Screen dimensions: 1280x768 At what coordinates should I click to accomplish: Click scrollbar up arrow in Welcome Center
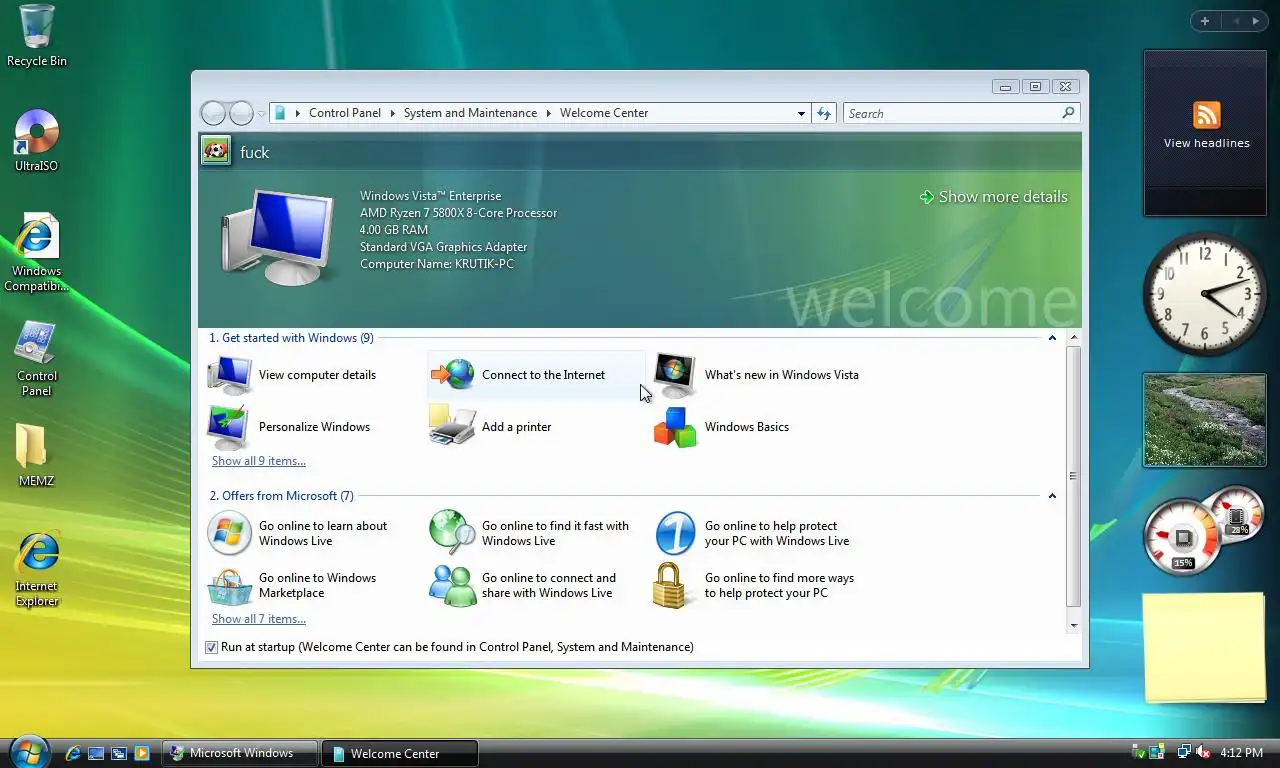1074,338
